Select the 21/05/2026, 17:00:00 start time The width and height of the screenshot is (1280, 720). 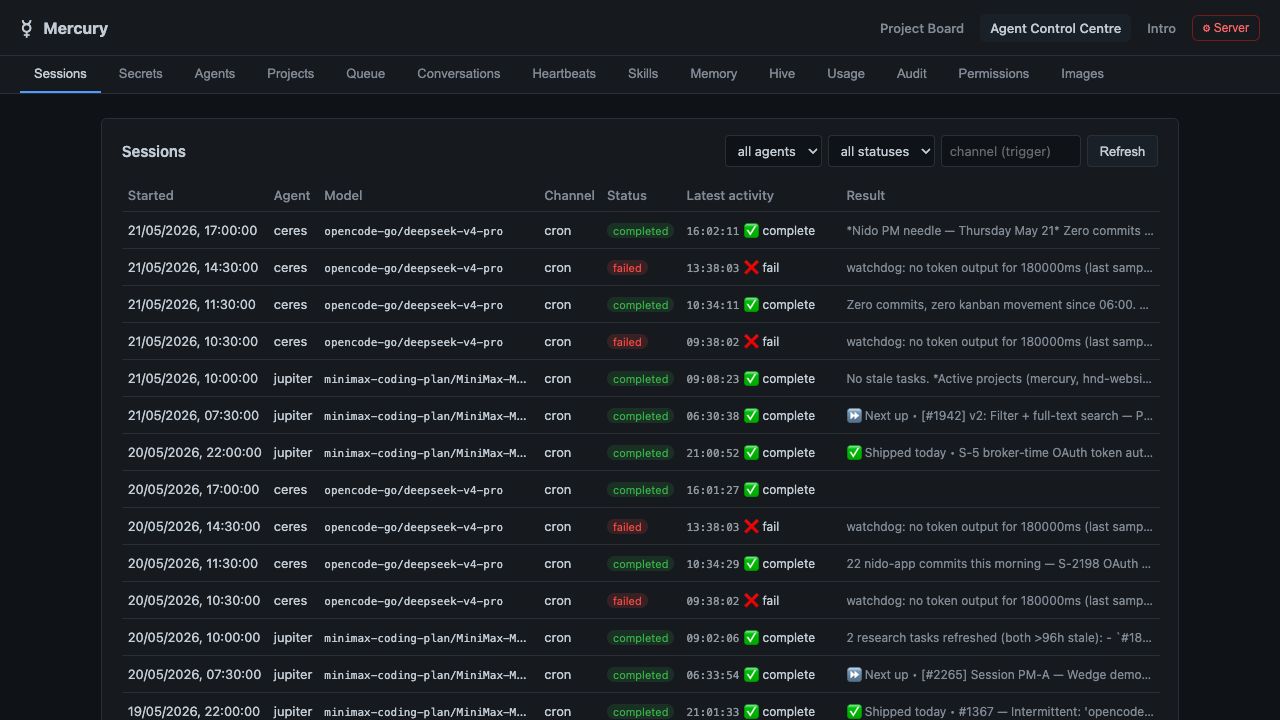[x=193, y=230]
